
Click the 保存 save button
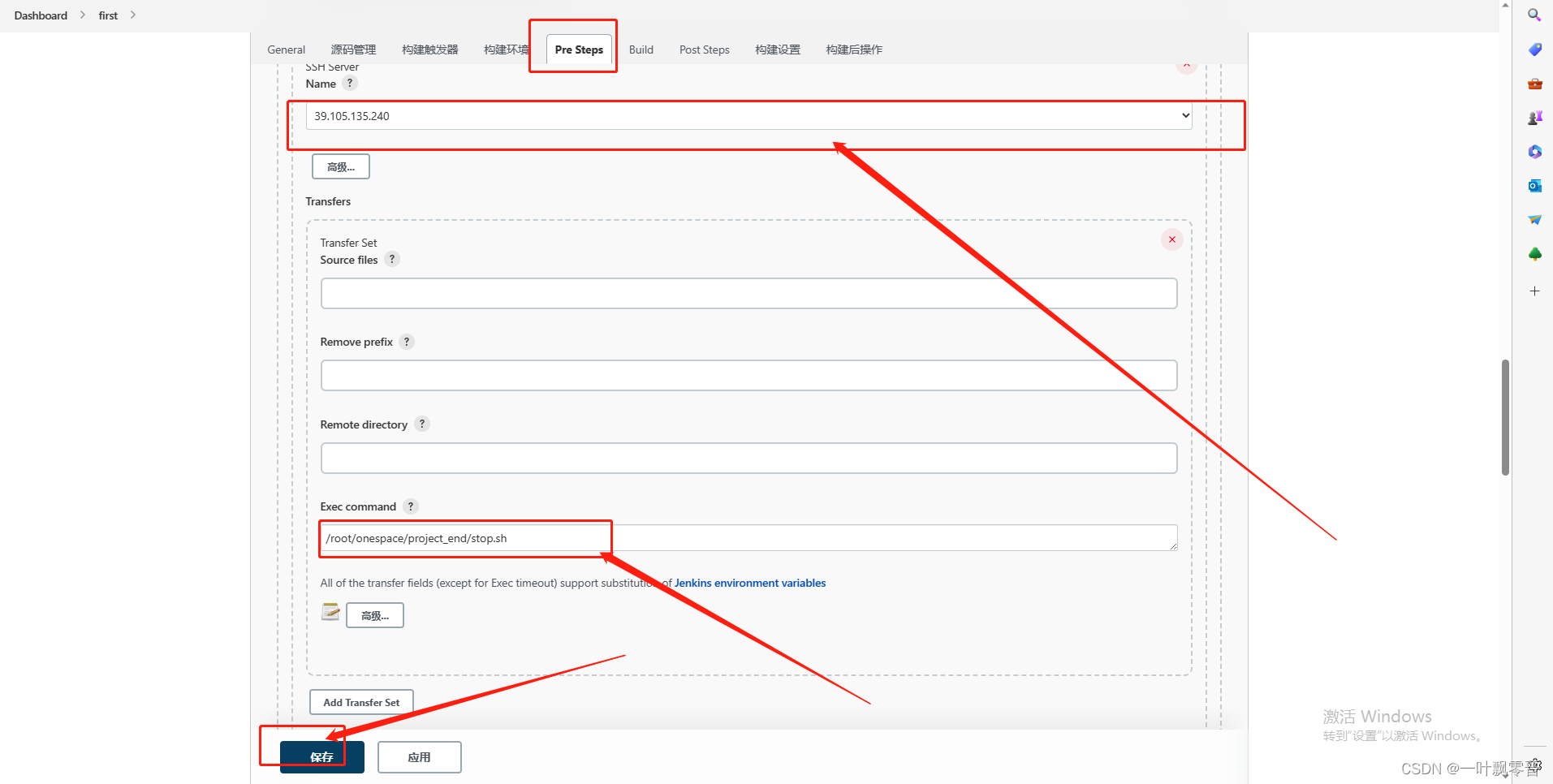coord(321,757)
